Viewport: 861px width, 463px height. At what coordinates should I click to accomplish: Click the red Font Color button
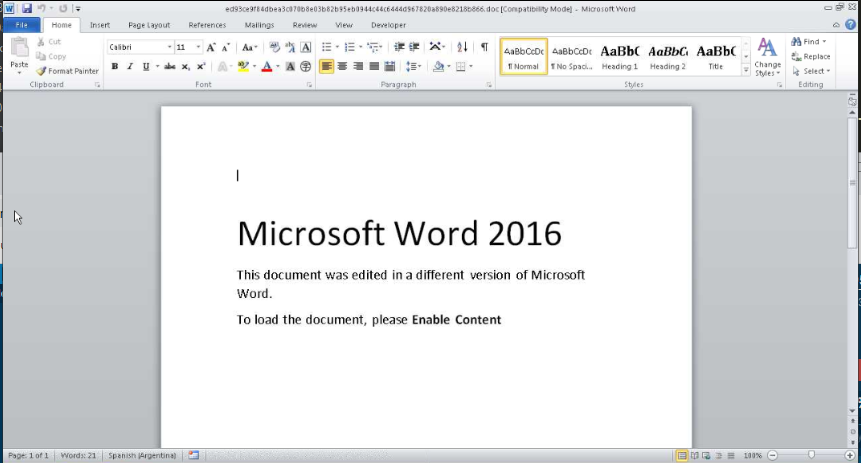267,66
